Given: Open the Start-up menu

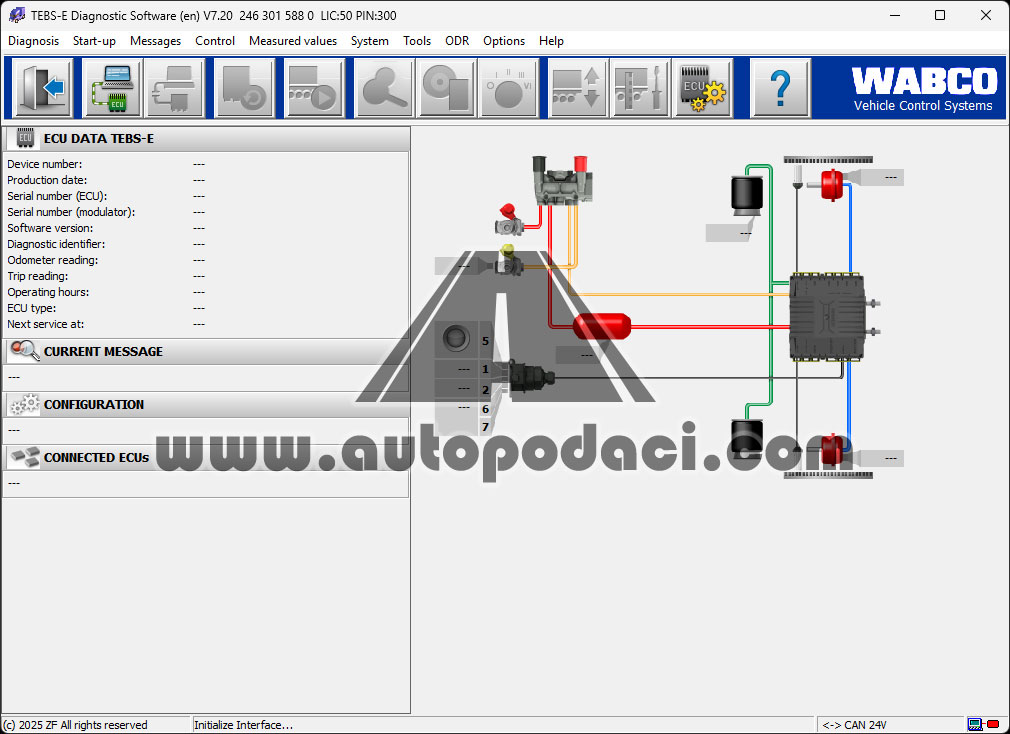Looking at the screenshot, I should click(x=94, y=41).
